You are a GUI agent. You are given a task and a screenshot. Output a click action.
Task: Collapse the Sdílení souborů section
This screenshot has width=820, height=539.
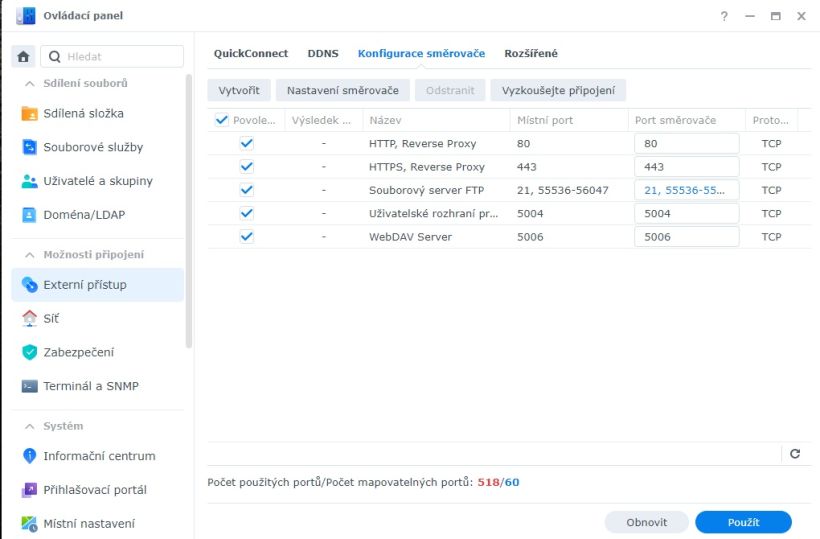[x=28, y=84]
